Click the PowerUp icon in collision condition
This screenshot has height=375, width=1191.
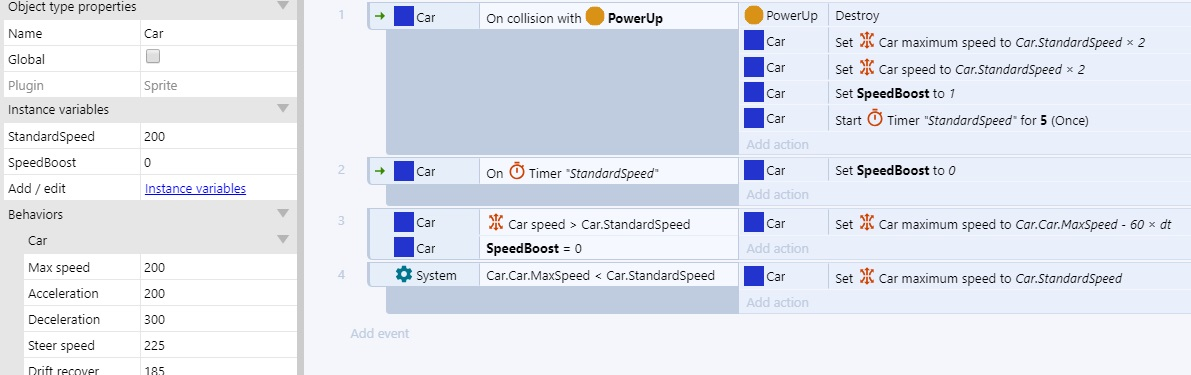point(596,17)
